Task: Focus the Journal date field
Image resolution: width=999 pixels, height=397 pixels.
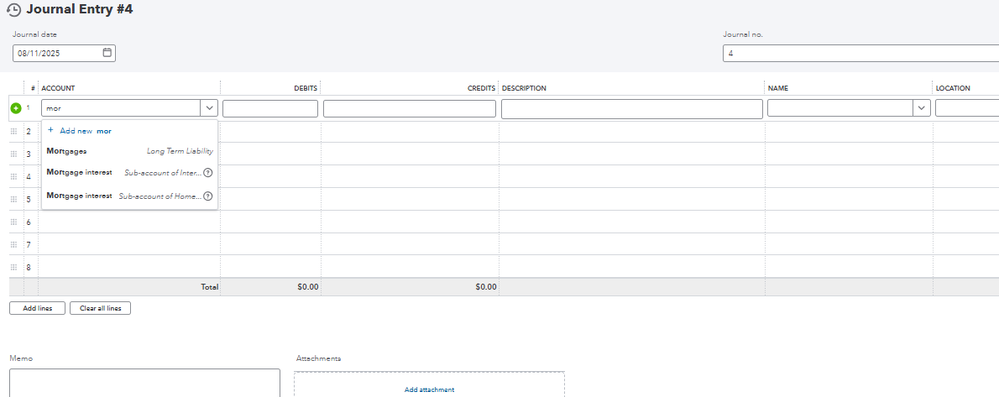Action: pos(64,54)
